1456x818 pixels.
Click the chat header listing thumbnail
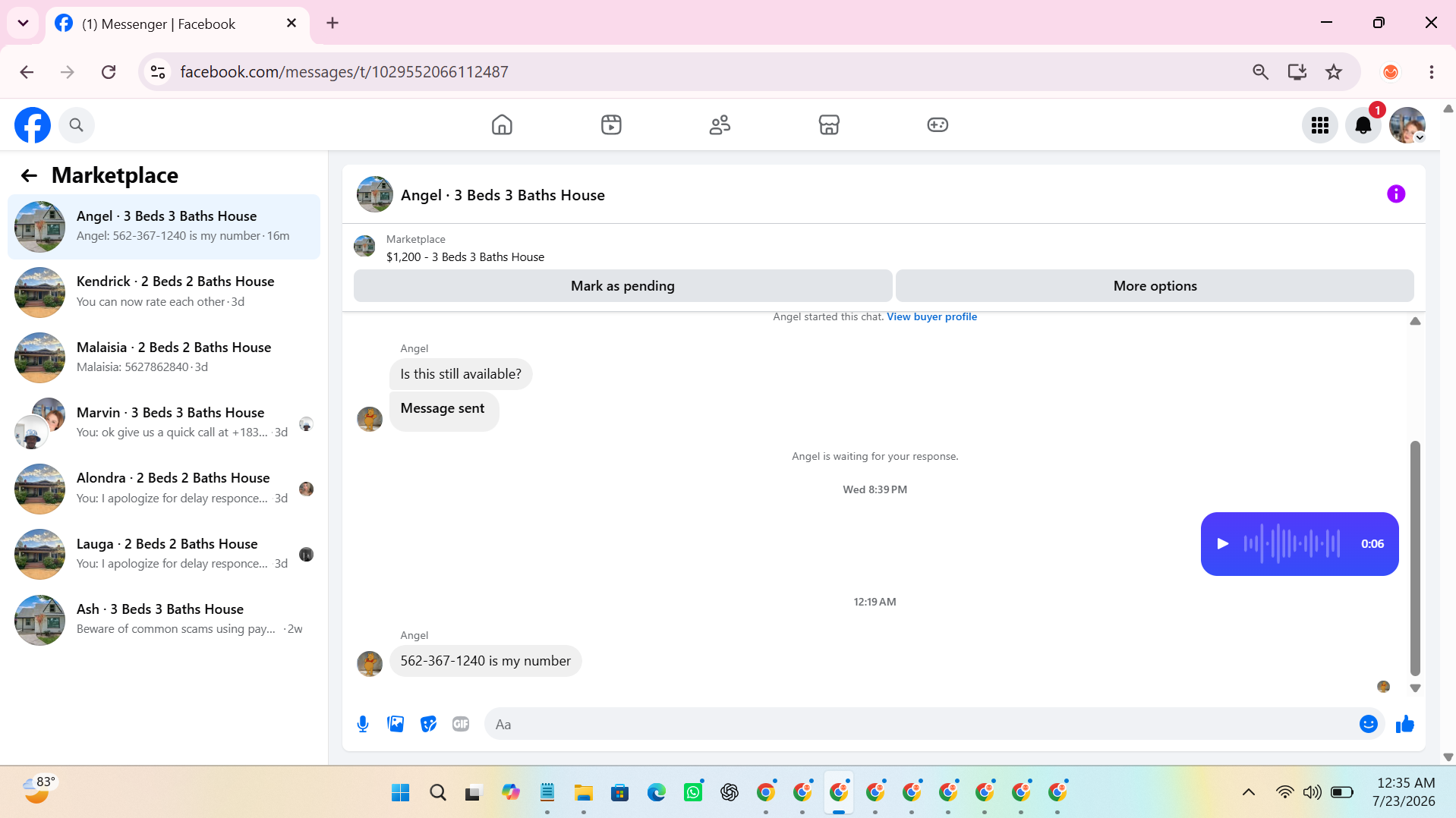click(x=375, y=194)
